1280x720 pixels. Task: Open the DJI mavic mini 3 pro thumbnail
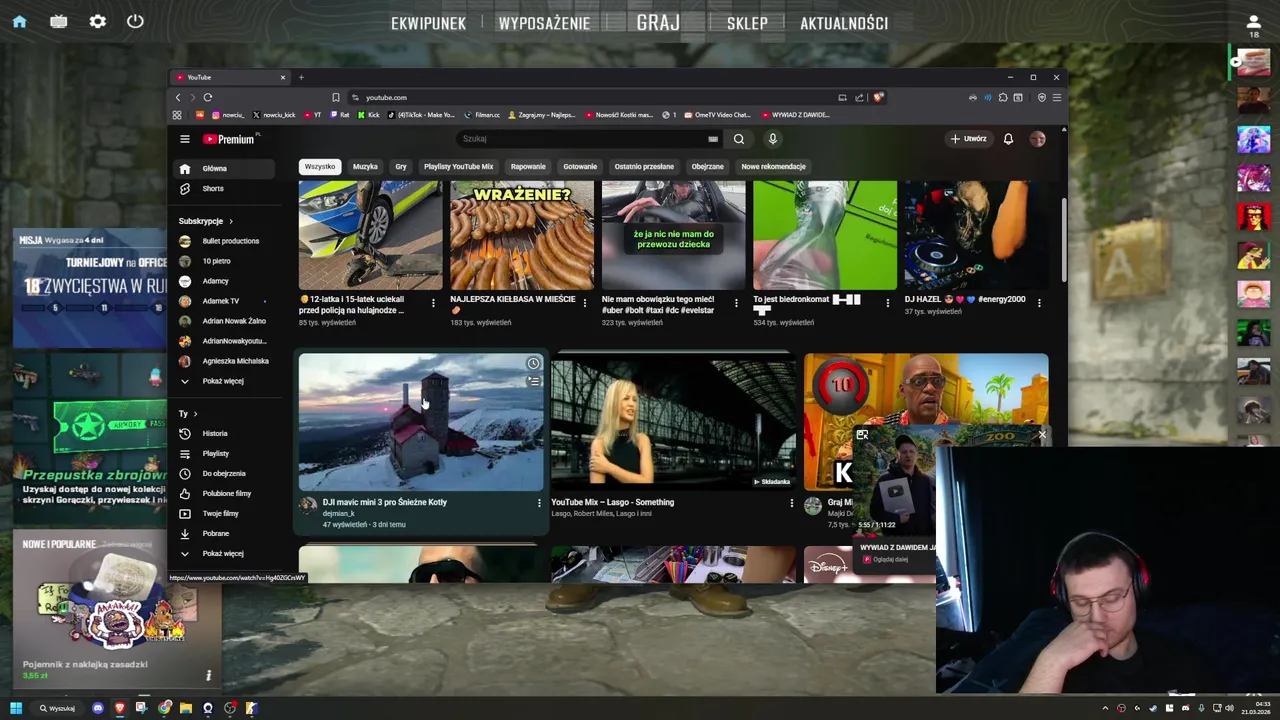421,422
